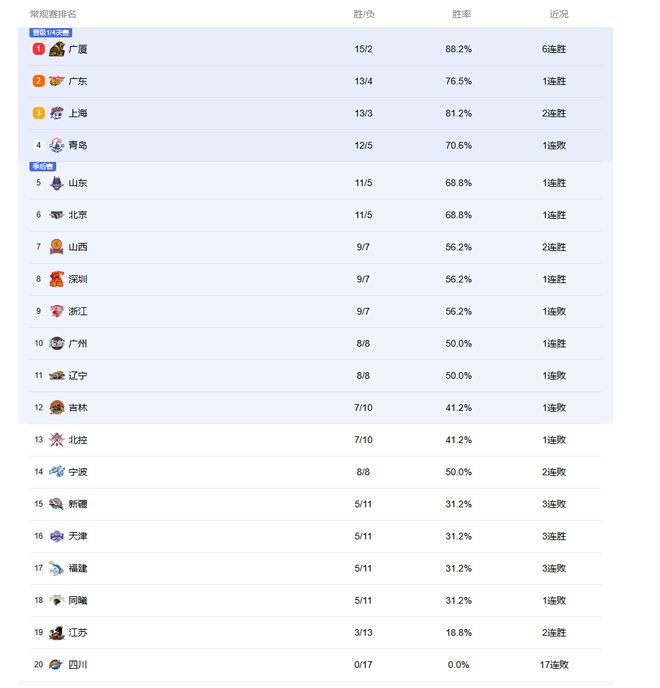Click the 晋级1/4决赛 label badge
Viewport: 660px width, 688px height.
pos(51,32)
